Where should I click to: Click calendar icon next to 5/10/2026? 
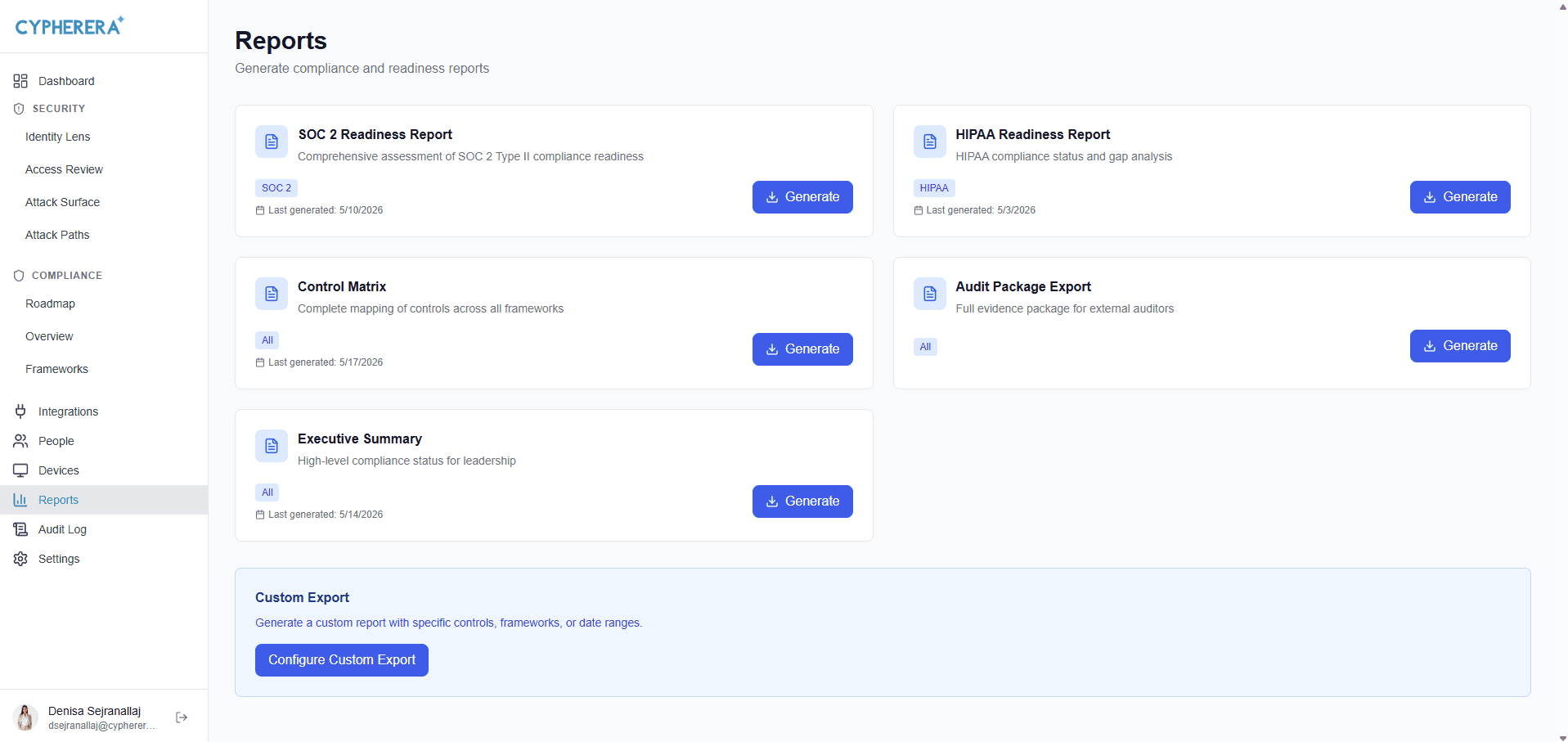pyautogui.click(x=260, y=210)
